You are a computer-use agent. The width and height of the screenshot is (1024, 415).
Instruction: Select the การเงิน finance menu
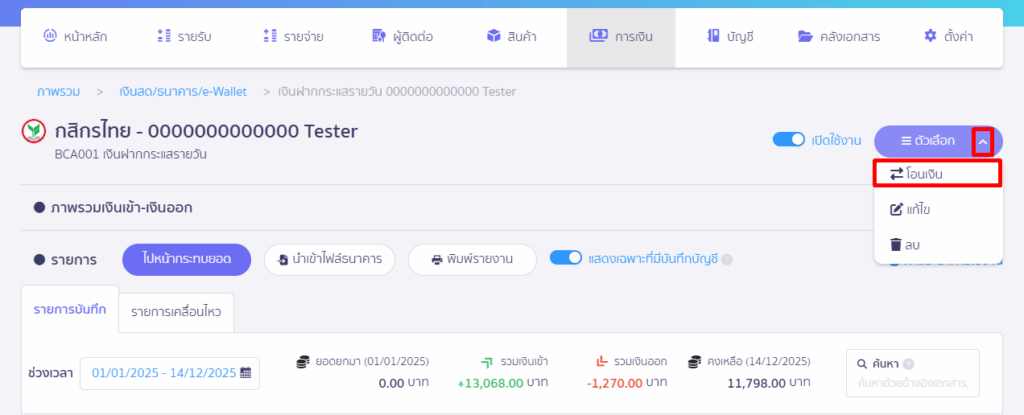pyautogui.click(x=620, y=37)
